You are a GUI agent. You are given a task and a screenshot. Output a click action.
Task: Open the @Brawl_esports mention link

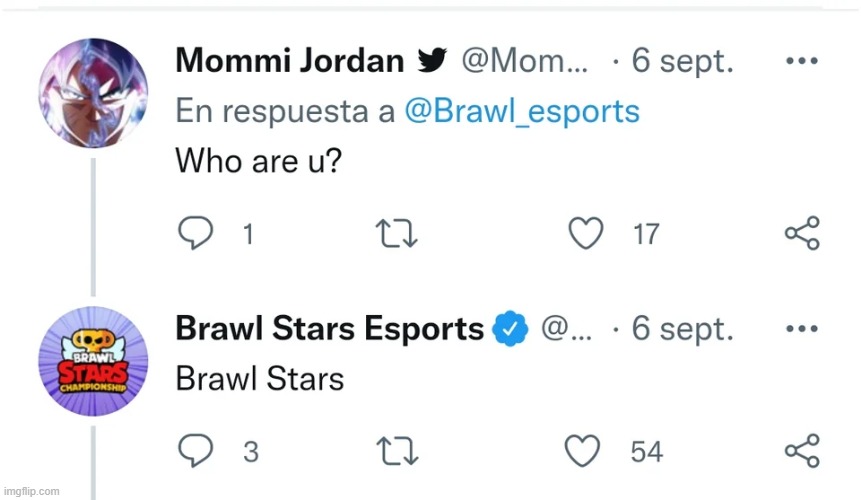tap(522, 111)
